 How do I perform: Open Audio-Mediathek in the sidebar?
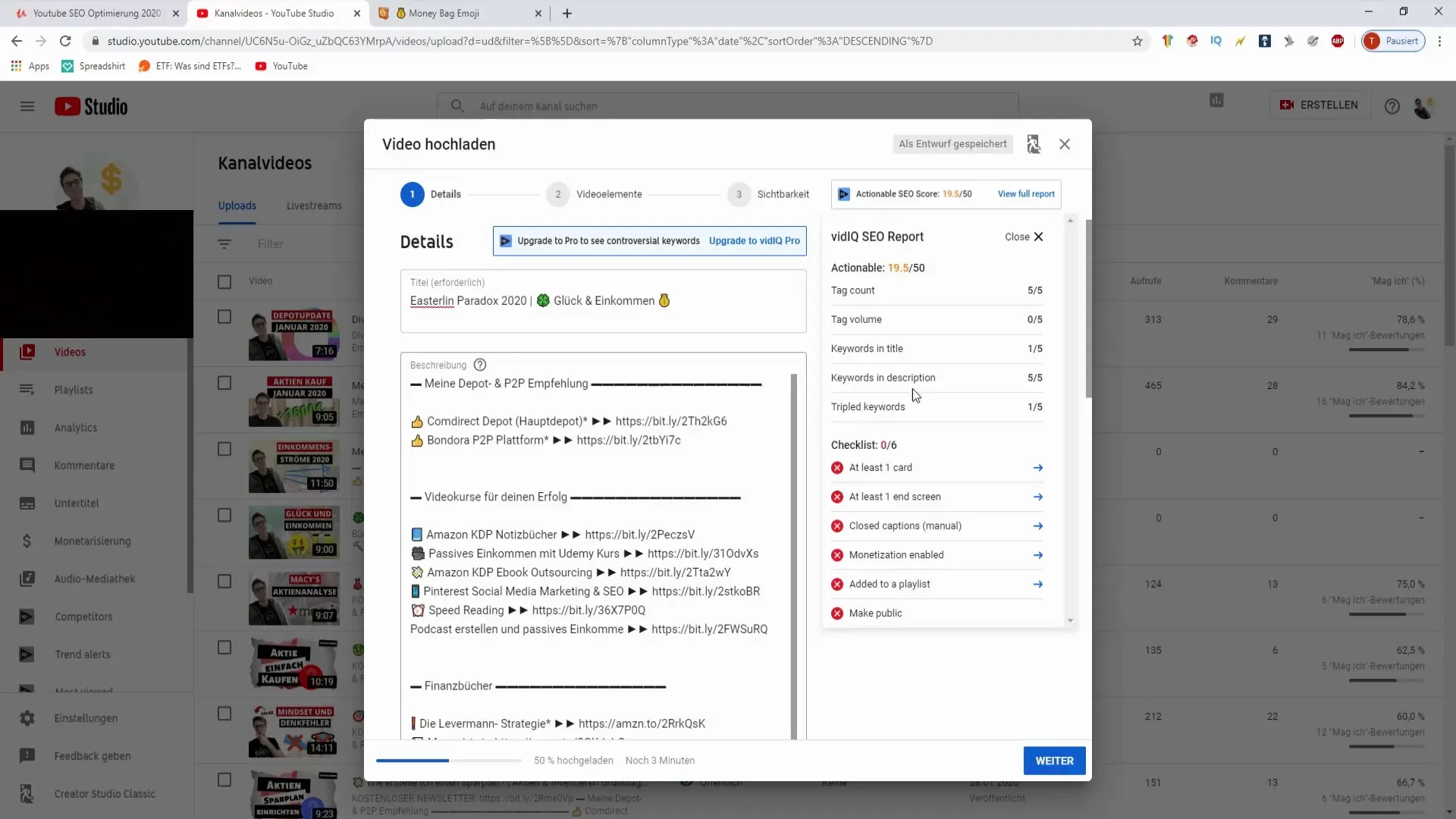[95, 579]
